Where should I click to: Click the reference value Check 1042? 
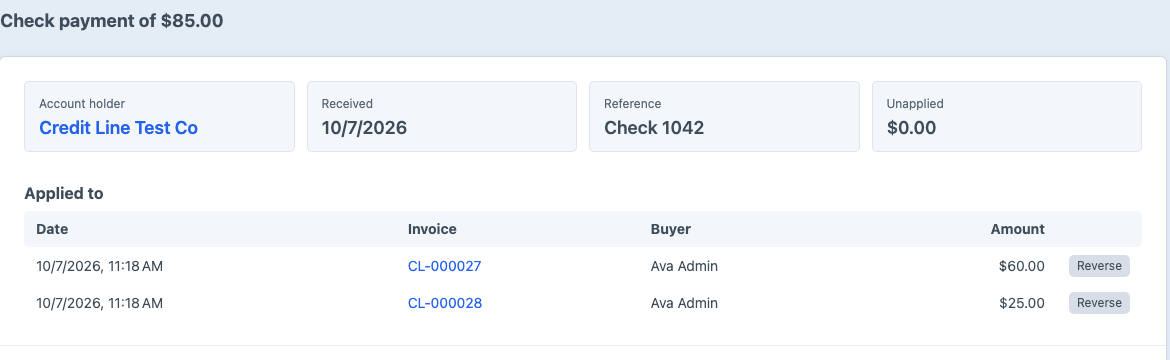(654, 128)
